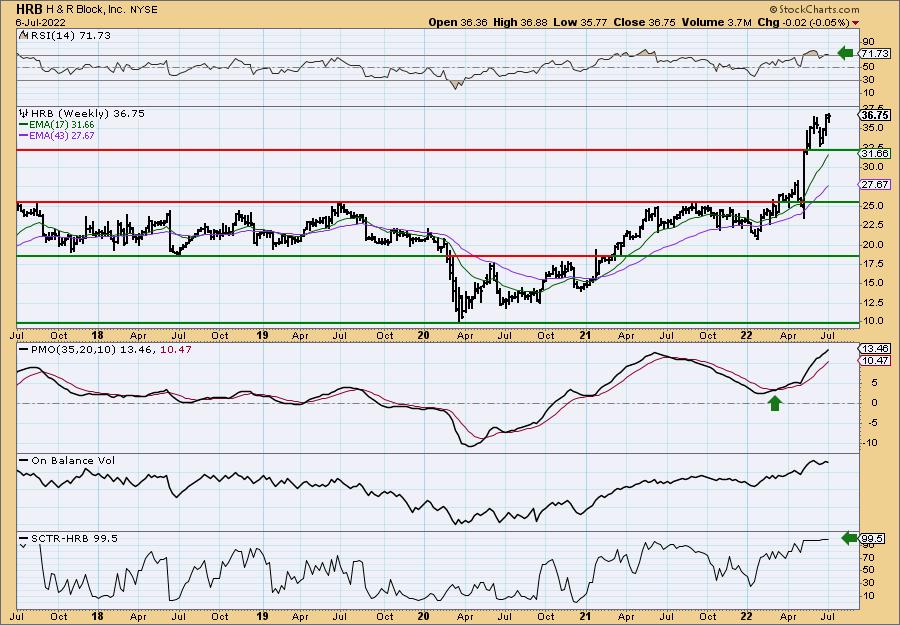Click the 10.47 PMO signal tag on the right axis
This screenshot has width=900, height=625.
[x=875, y=360]
